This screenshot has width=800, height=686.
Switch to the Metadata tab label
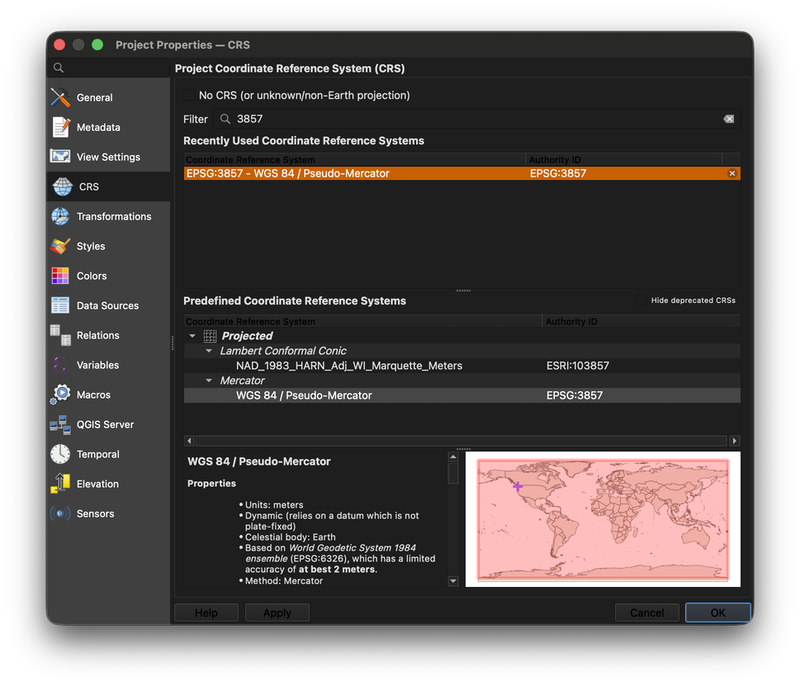click(x=98, y=127)
